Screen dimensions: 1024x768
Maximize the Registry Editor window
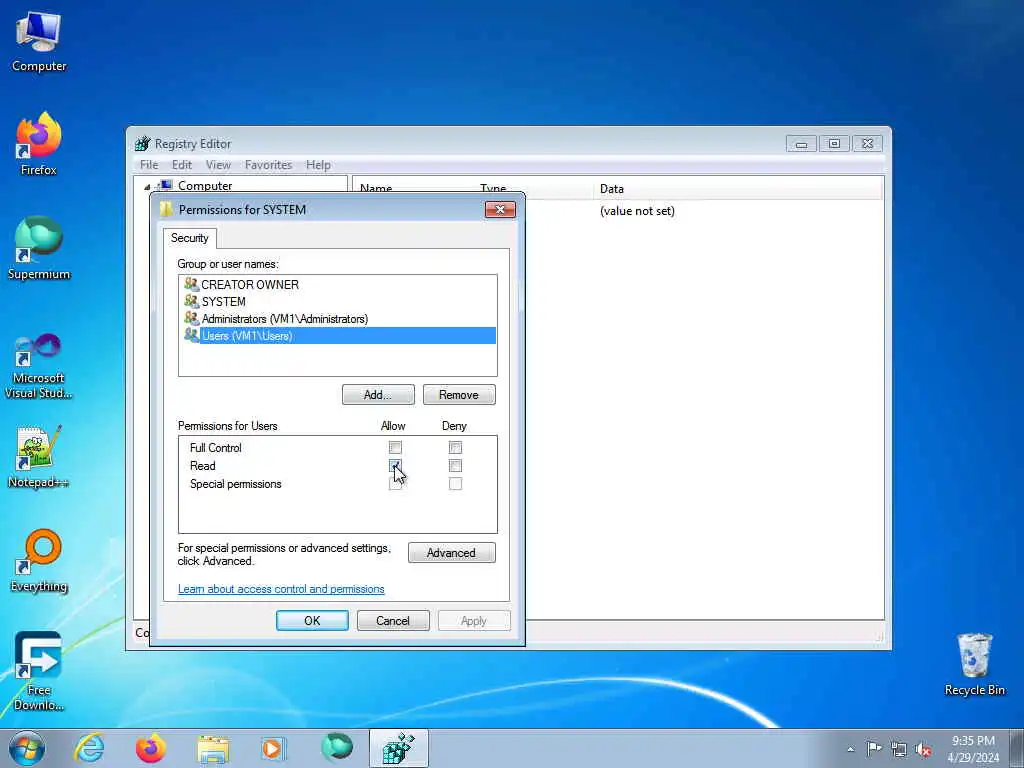(834, 144)
